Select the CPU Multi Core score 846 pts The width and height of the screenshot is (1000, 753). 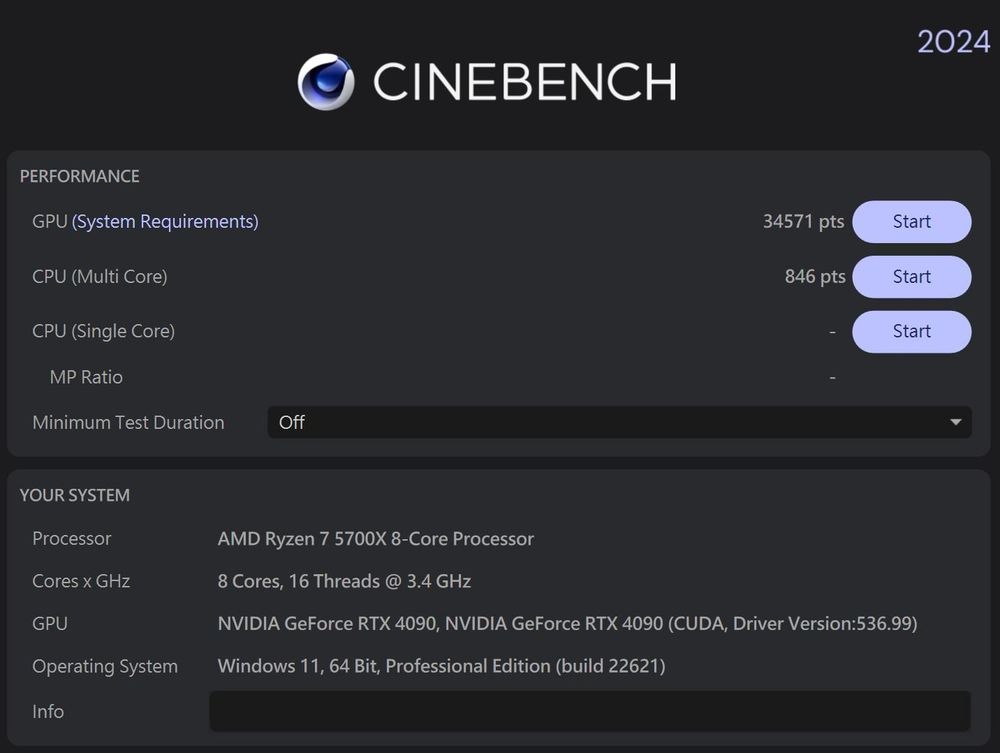814,276
